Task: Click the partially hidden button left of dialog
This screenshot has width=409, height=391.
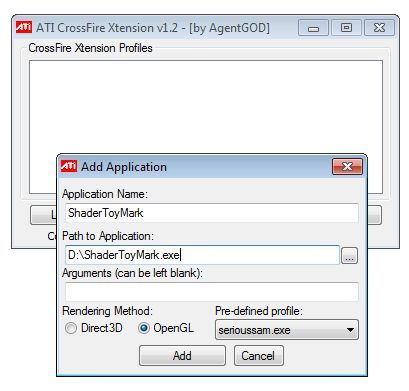Action: pos(44,215)
